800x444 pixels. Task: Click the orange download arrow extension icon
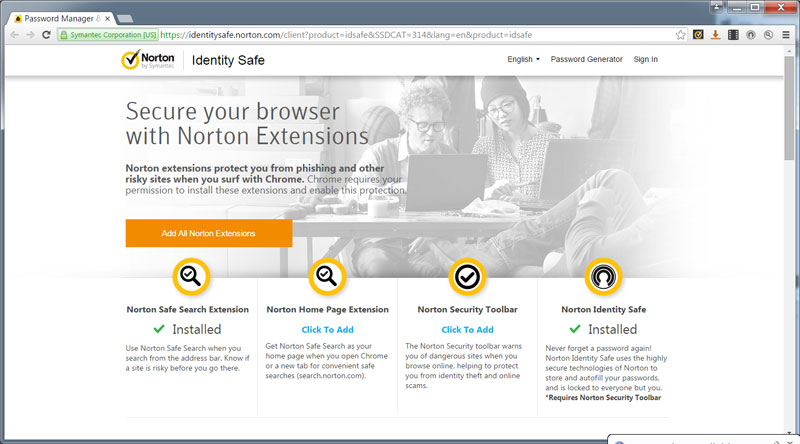click(x=715, y=35)
